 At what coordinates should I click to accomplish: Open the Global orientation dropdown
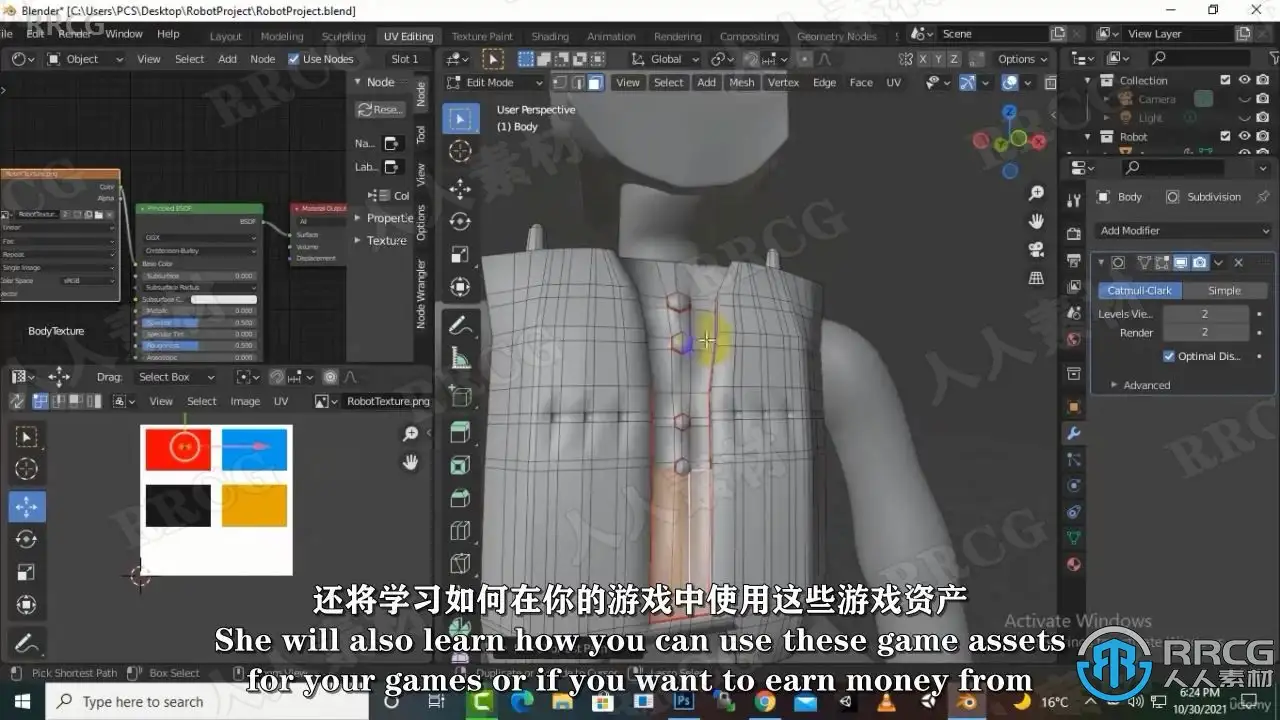pyautogui.click(x=666, y=59)
